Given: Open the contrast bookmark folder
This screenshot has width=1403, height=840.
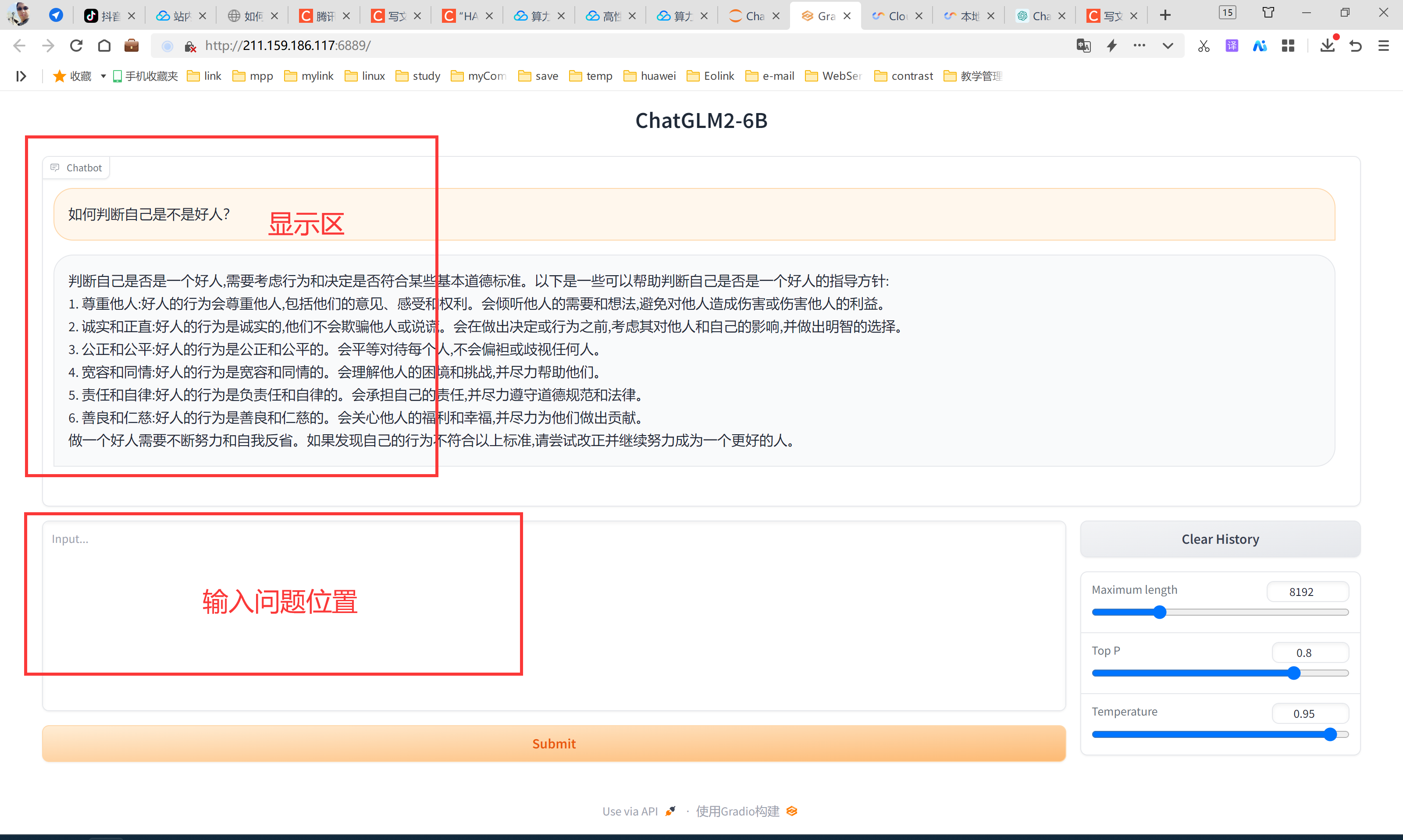Looking at the screenshot, I should [x=903, y=76].
